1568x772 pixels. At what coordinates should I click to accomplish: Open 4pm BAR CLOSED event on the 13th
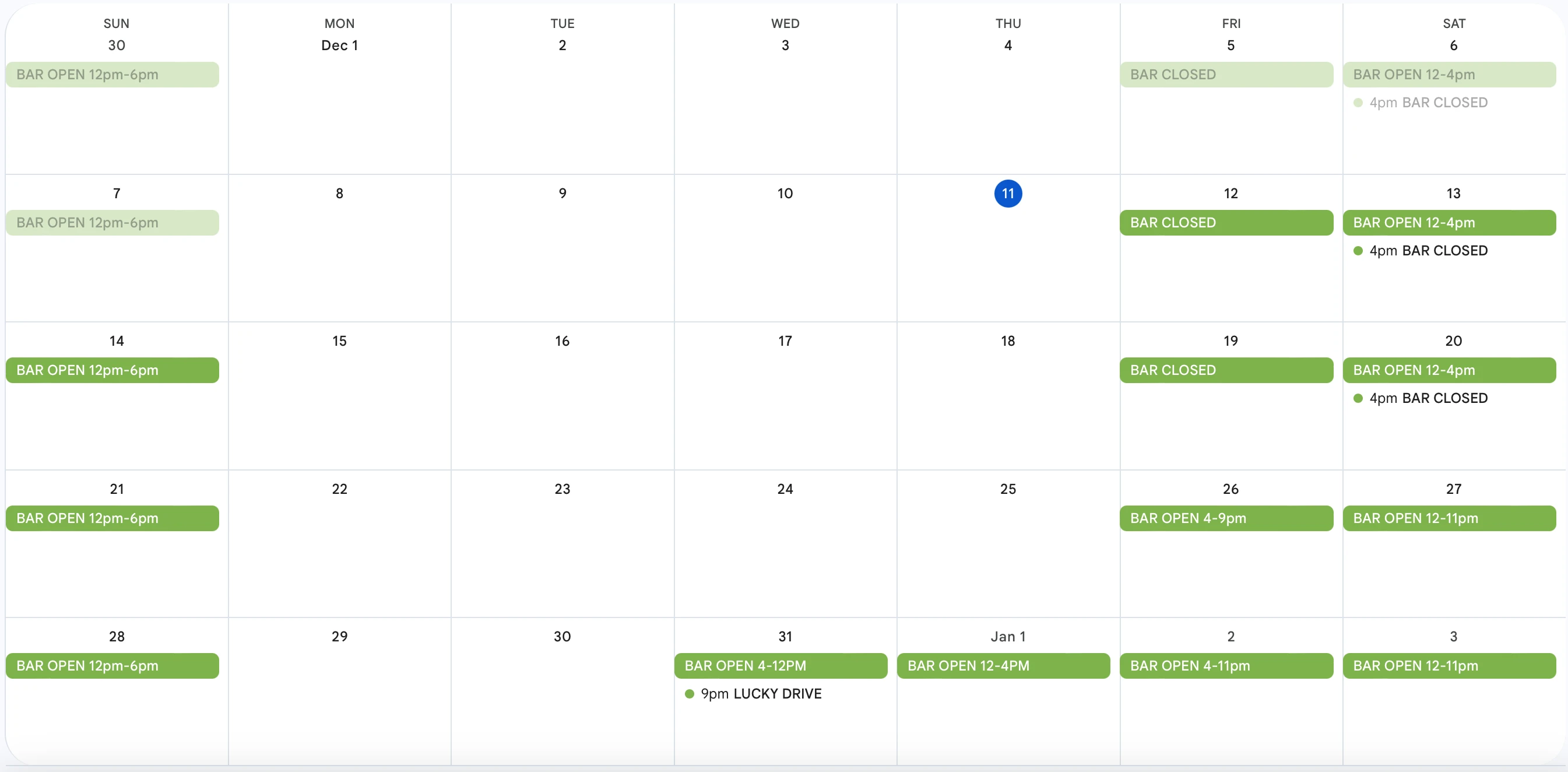1428,251
